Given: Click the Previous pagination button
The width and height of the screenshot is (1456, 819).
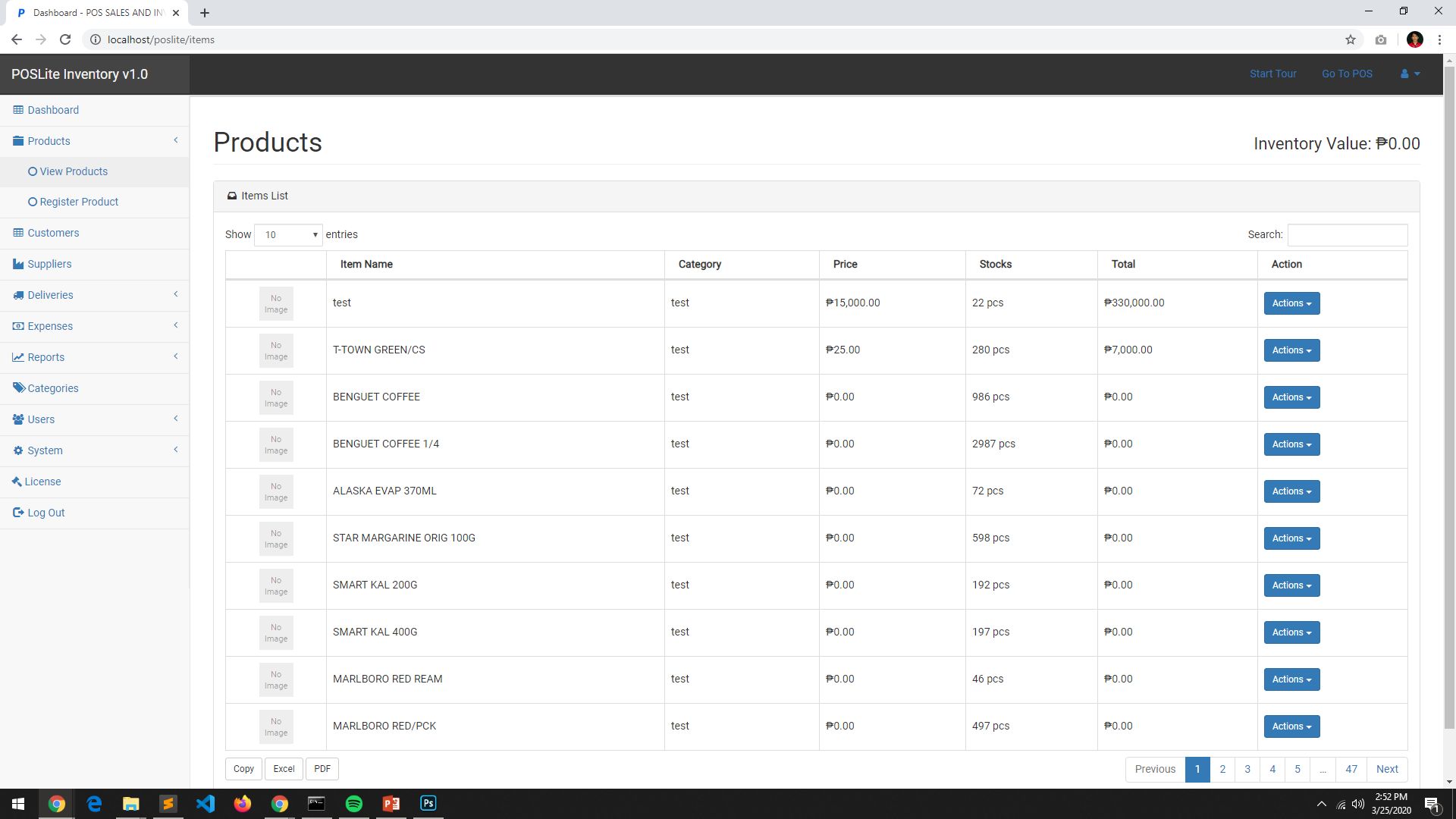Looking at the screenshot, I should coord(1155,769).
